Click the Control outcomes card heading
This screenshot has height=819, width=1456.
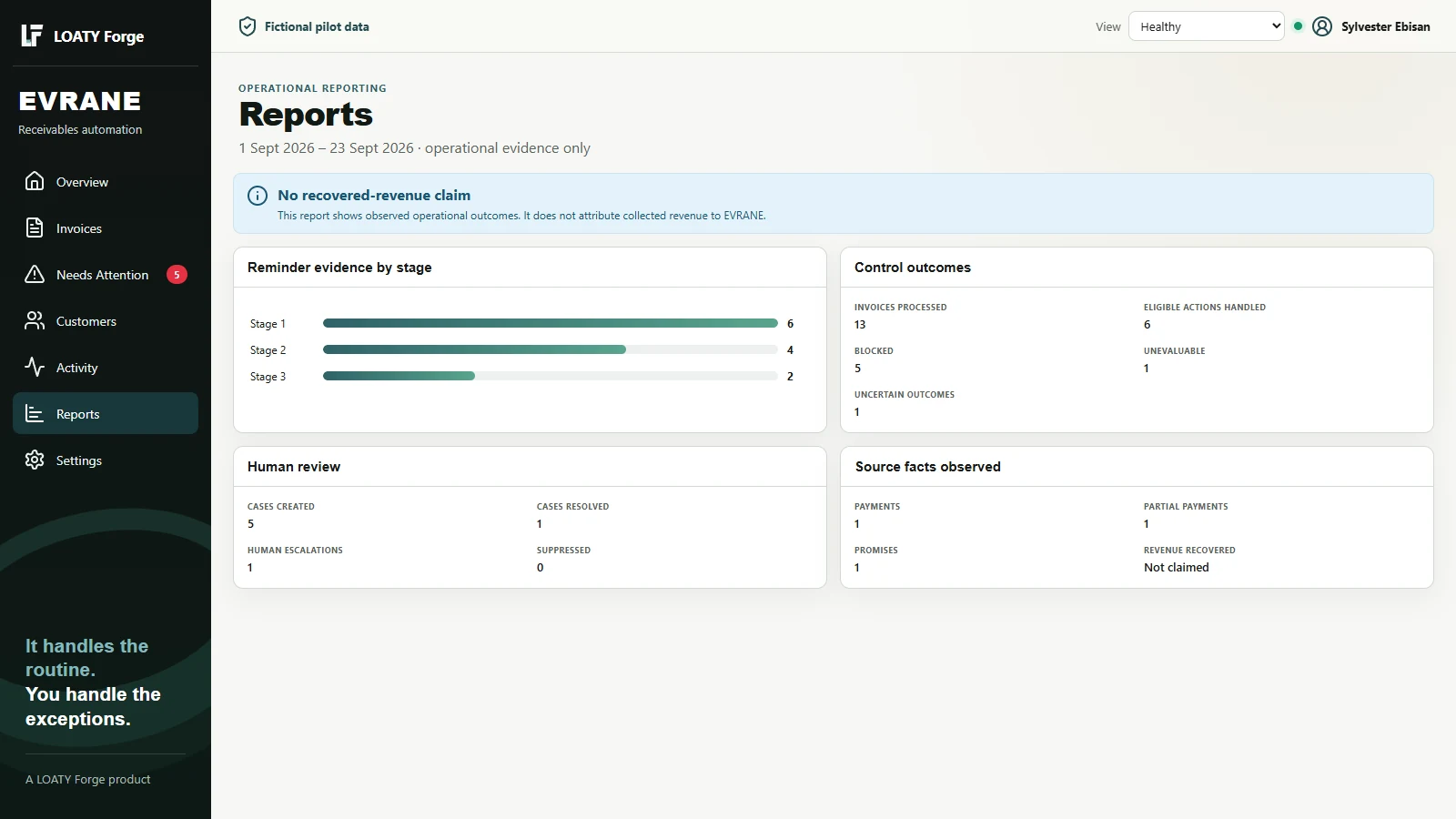pos(913,267)
